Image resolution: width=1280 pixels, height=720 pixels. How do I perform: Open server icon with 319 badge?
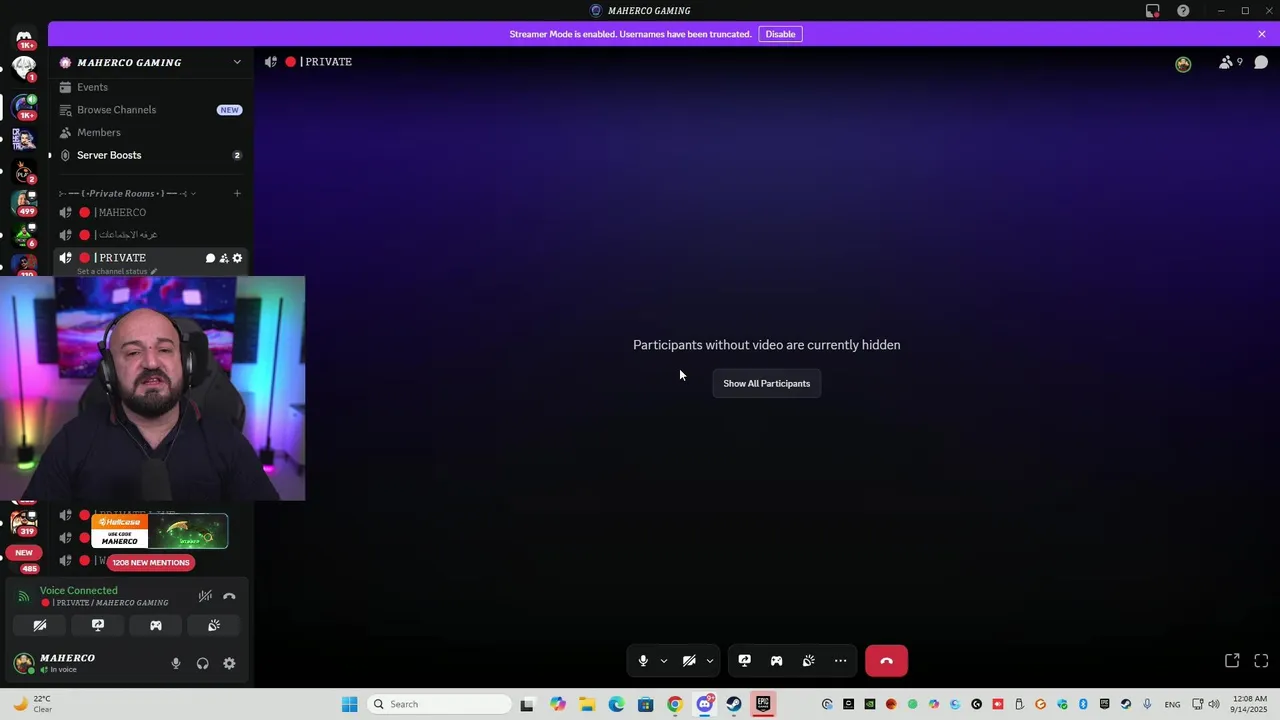point(24,523)
